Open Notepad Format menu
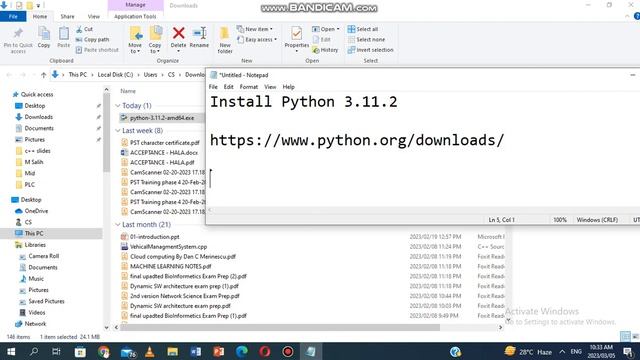This screenshot has width=640, height=360. [x=249, y=87]
